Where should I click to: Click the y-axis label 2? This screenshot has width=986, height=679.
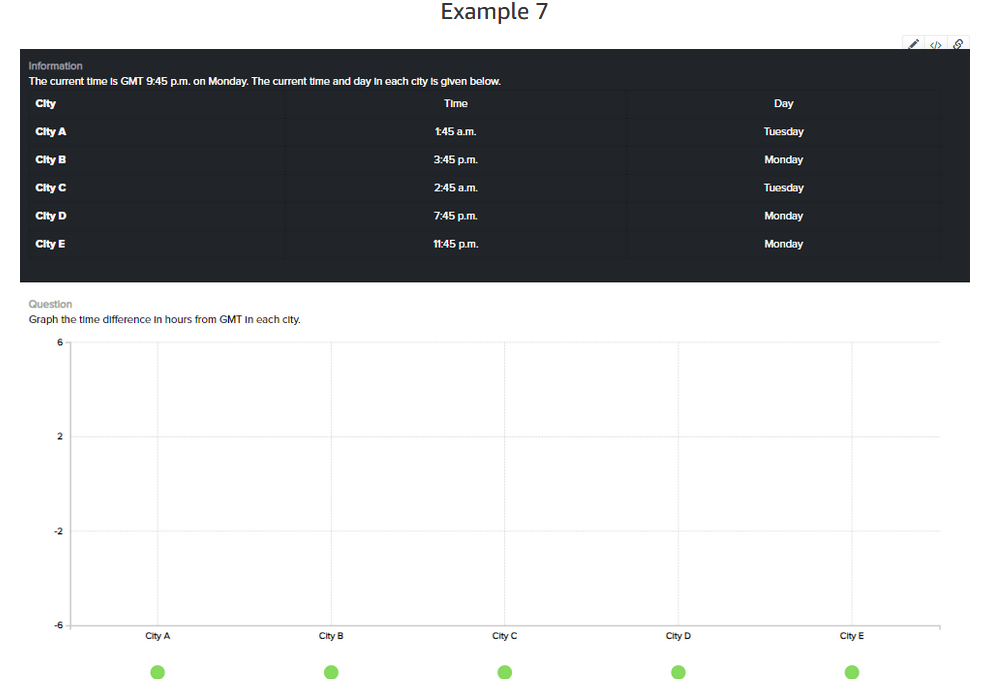(60, 436)
